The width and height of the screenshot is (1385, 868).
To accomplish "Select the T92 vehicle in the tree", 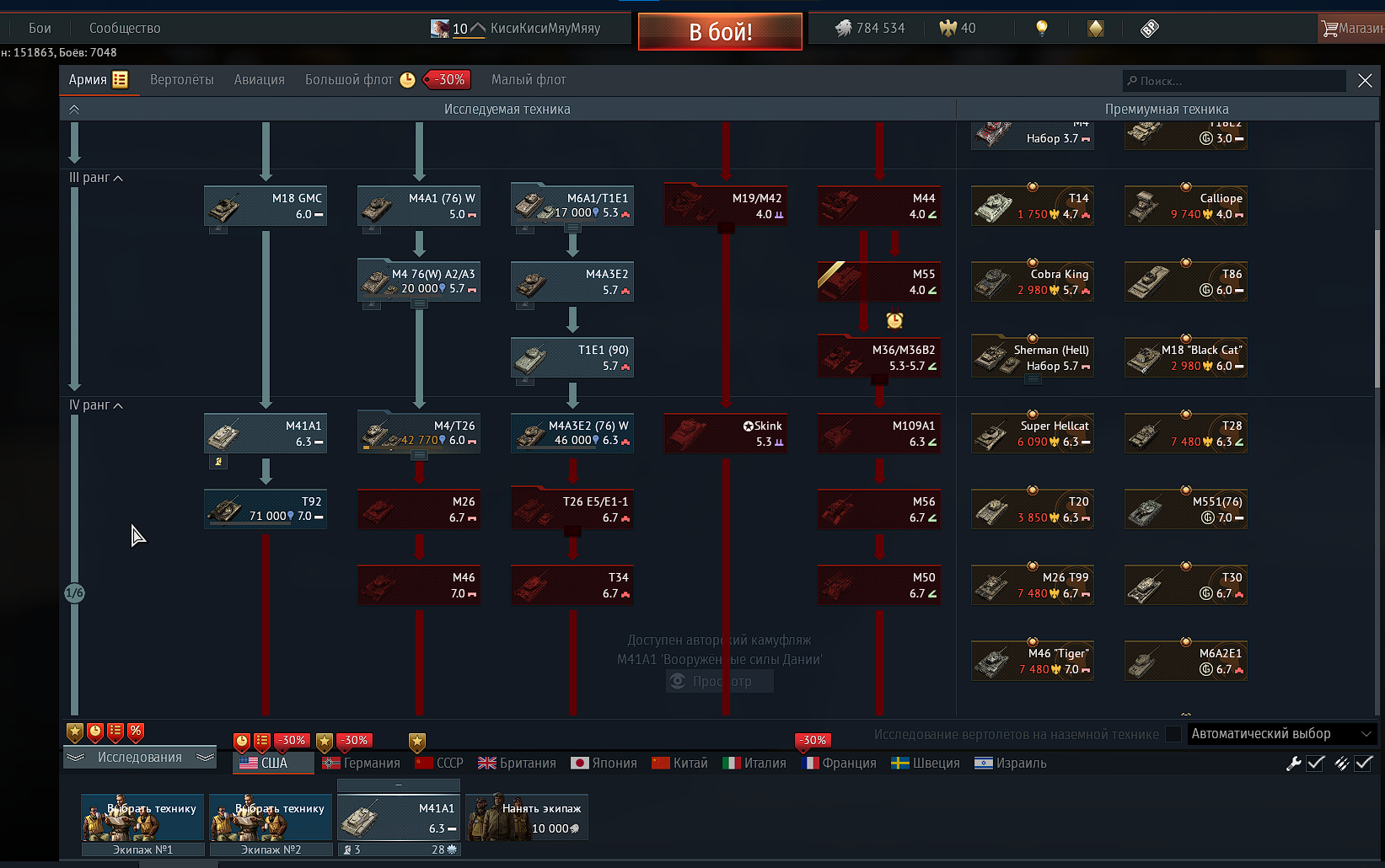I will pos(266,509).
